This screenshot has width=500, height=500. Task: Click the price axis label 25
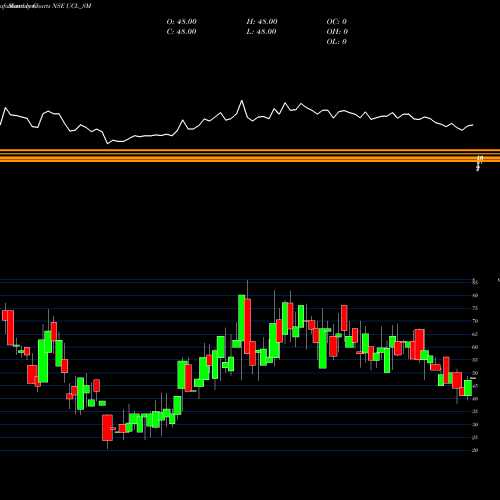click(475, 437)
